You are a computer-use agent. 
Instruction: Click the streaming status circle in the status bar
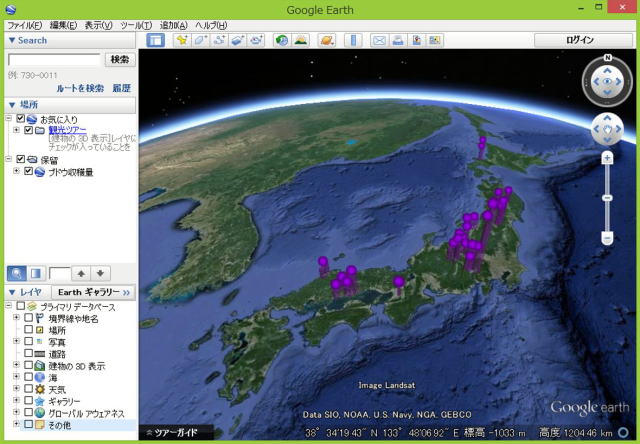[623, 432]
